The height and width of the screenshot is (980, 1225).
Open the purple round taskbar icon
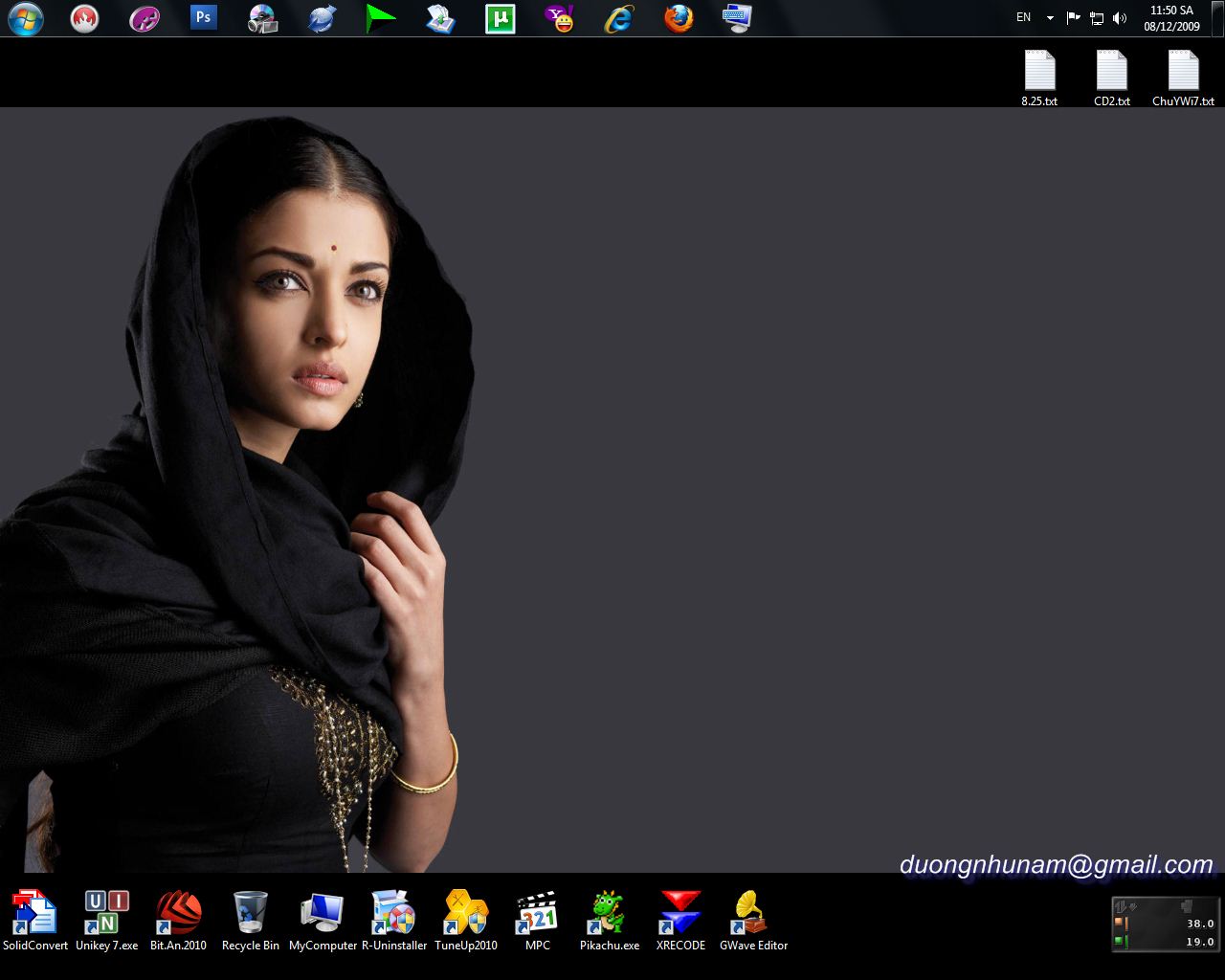(x=145, y=18)
